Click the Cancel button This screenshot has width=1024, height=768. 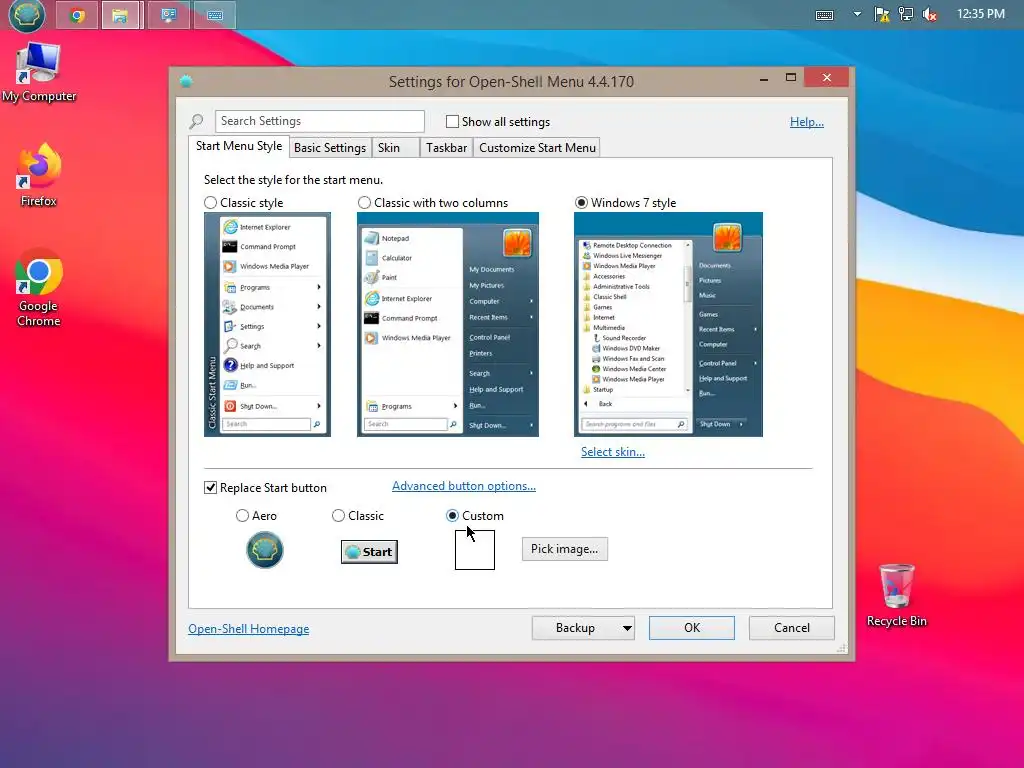click(792, 628)
